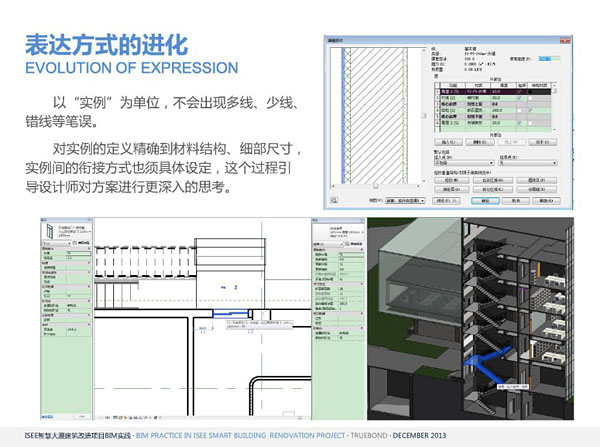The width and height of the screenshot is (600, 447).
Task: Click the Cancel (取消) button in Edit Assembly dialog
Action: pos(515,201)
